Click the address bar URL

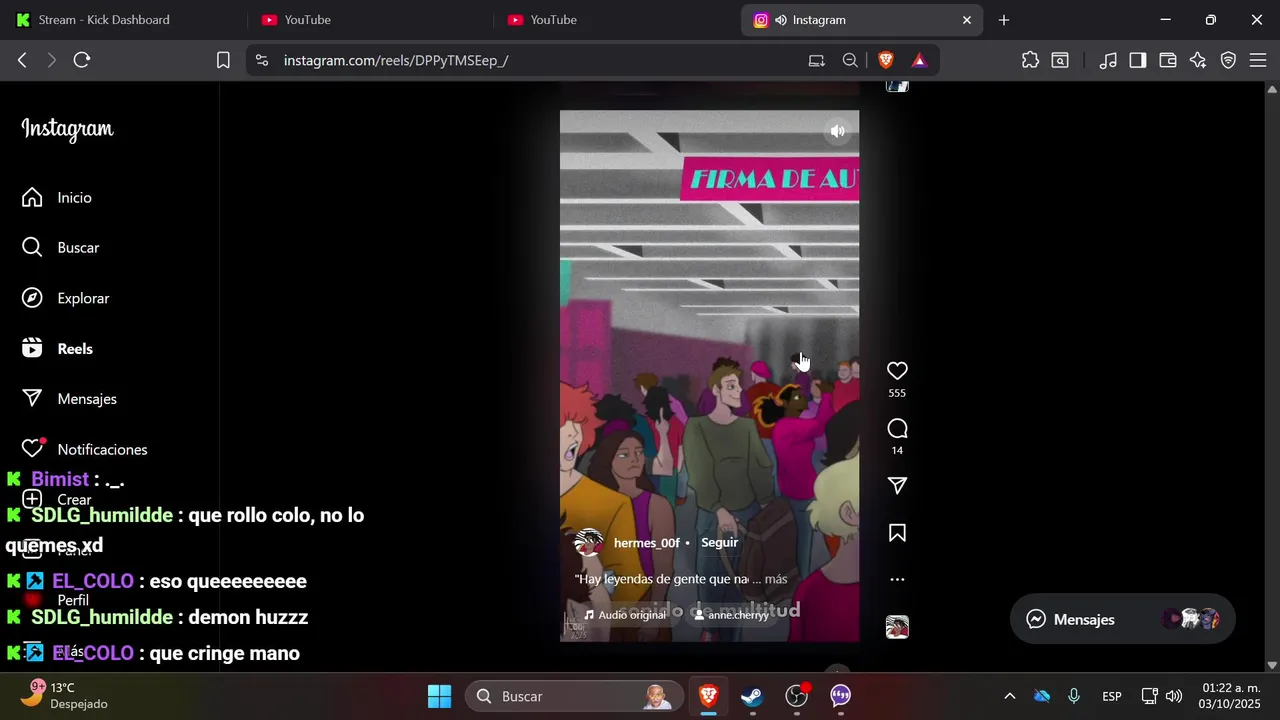pos(396,60)
